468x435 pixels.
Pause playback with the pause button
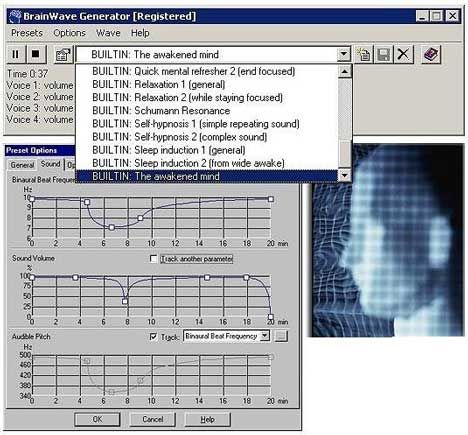coord(16,54)
